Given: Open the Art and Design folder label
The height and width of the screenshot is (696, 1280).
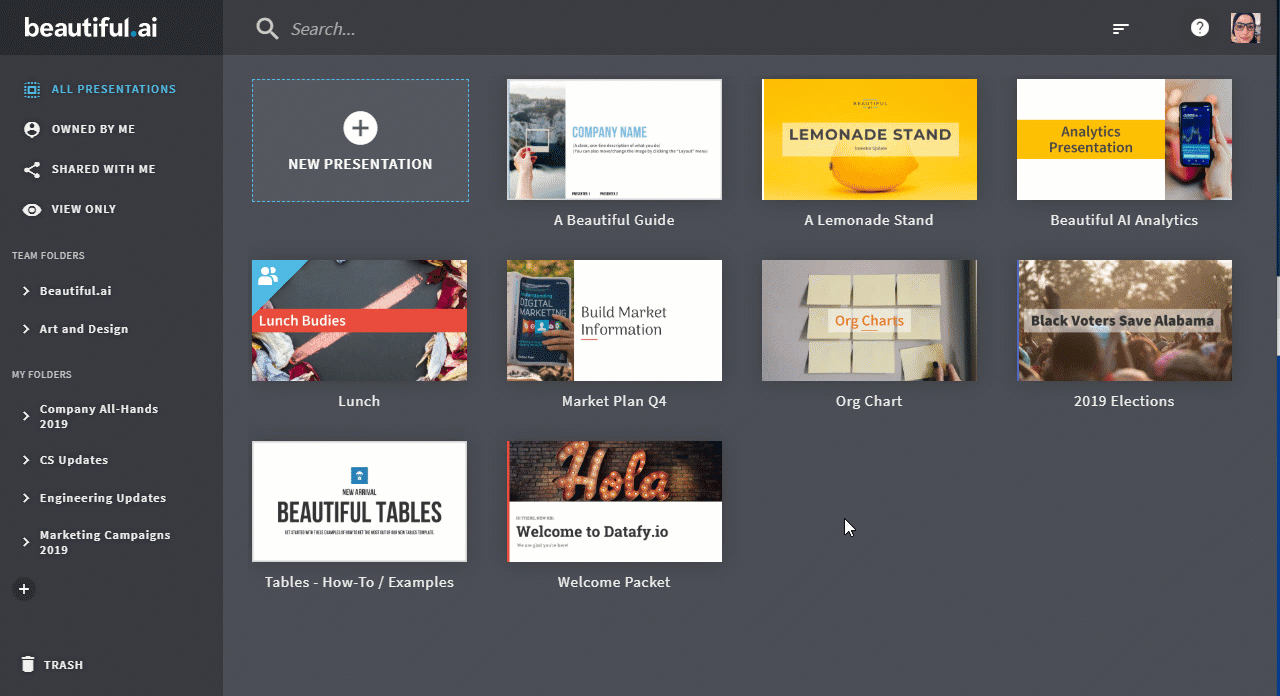Looking at the screenshot, I should (84, 329).
